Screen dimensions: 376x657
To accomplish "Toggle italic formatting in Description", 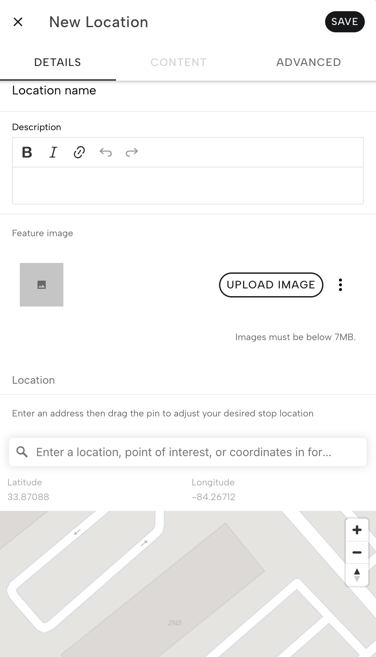I will (x=53, y=152).
